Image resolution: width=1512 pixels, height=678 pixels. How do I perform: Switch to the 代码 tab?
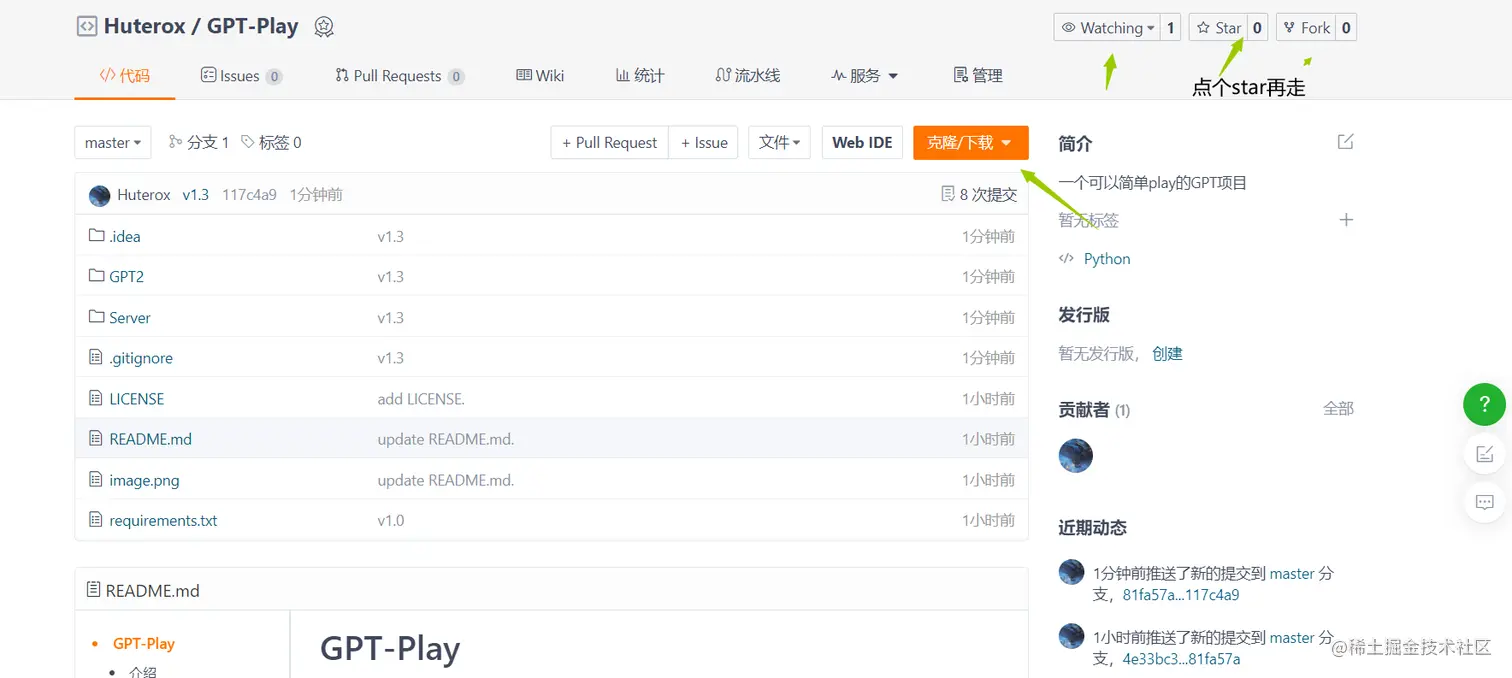coord(125,76)
